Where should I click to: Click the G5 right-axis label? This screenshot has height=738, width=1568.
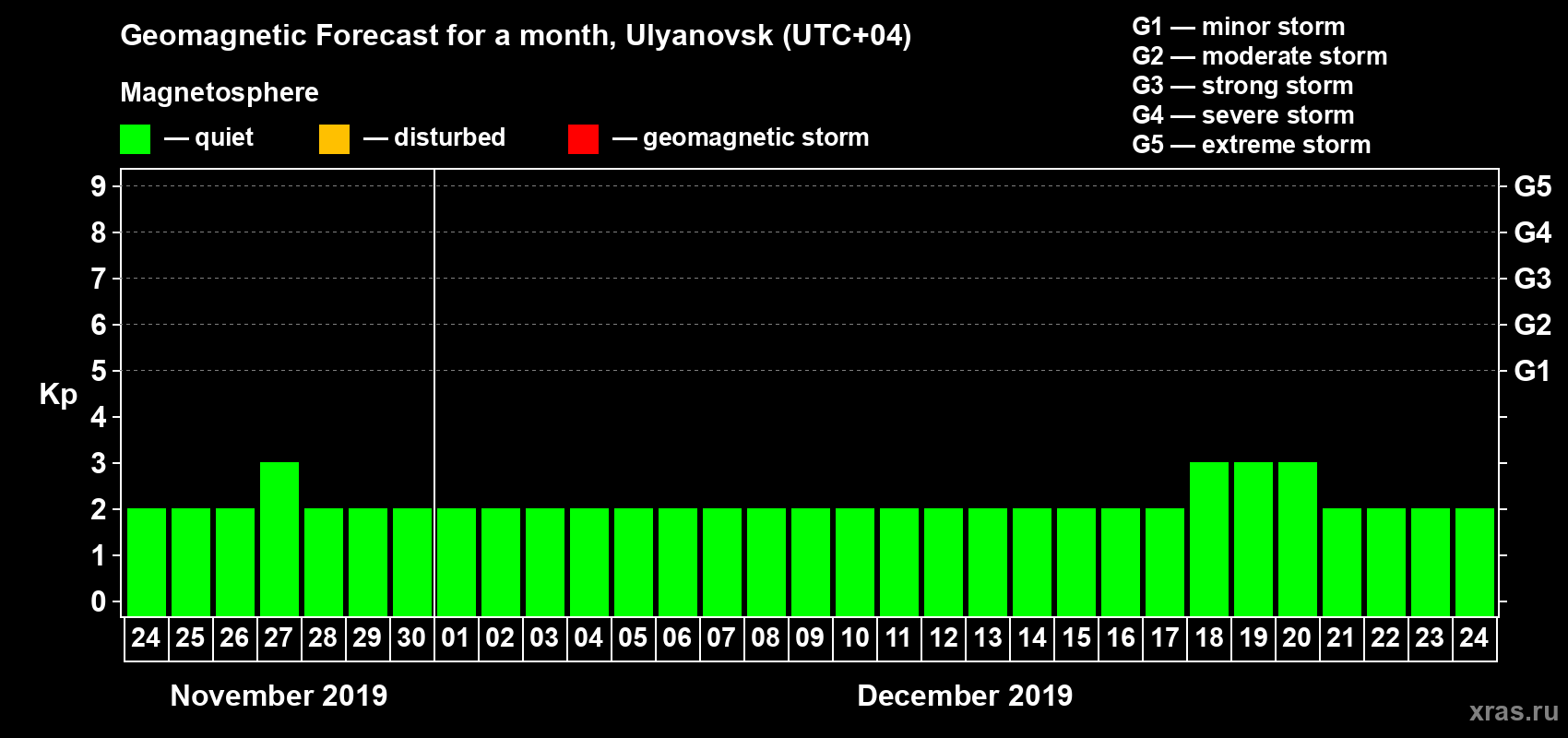(1533, 186)
